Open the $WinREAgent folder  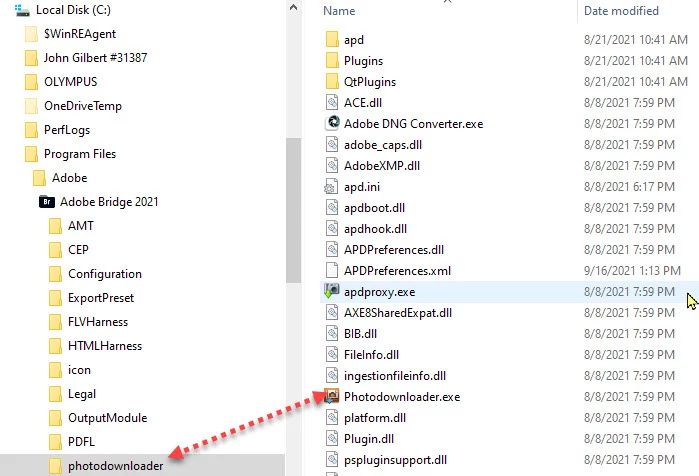(x=70, y=34)
